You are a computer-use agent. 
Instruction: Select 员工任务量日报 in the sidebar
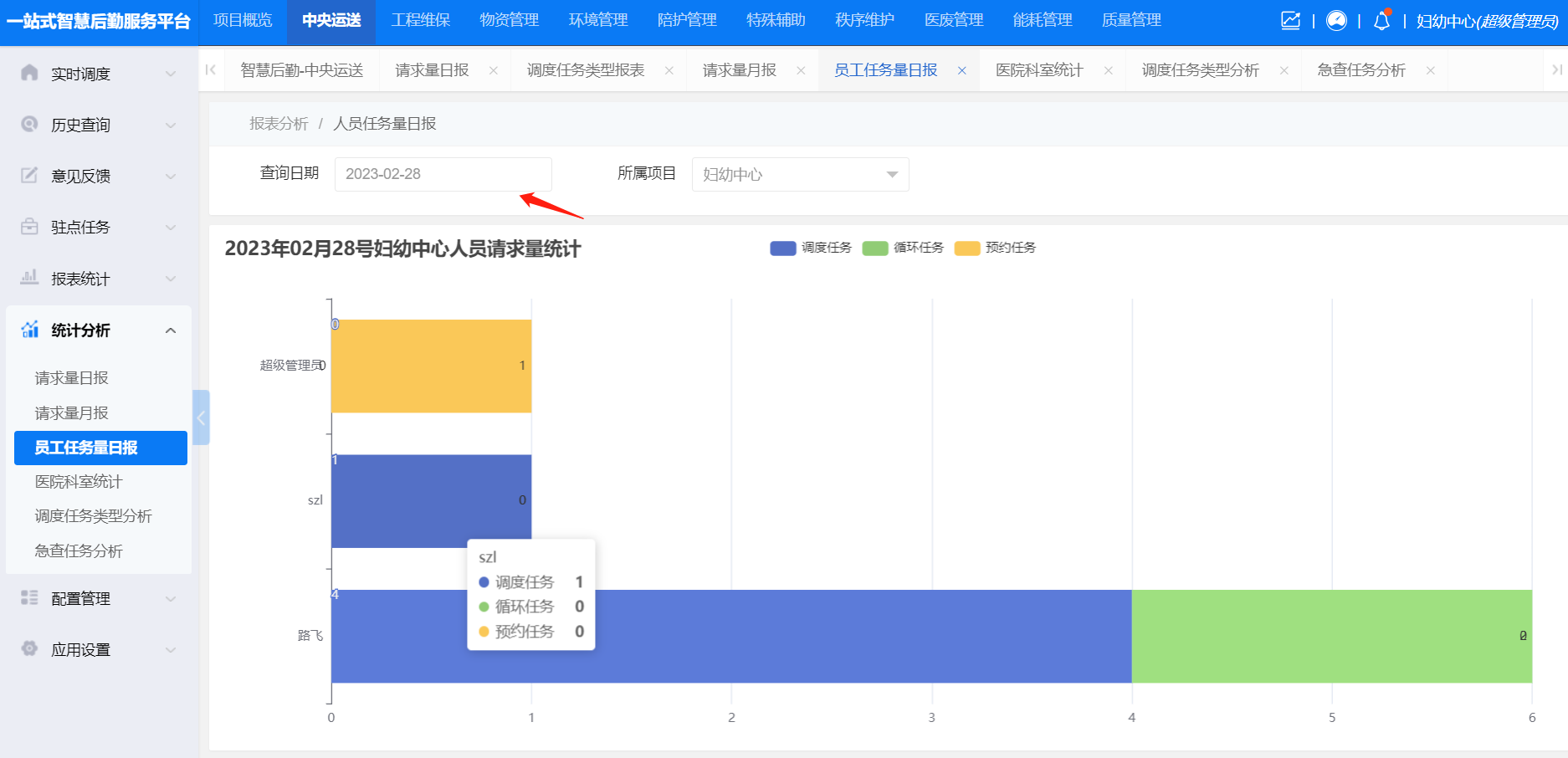100,448
